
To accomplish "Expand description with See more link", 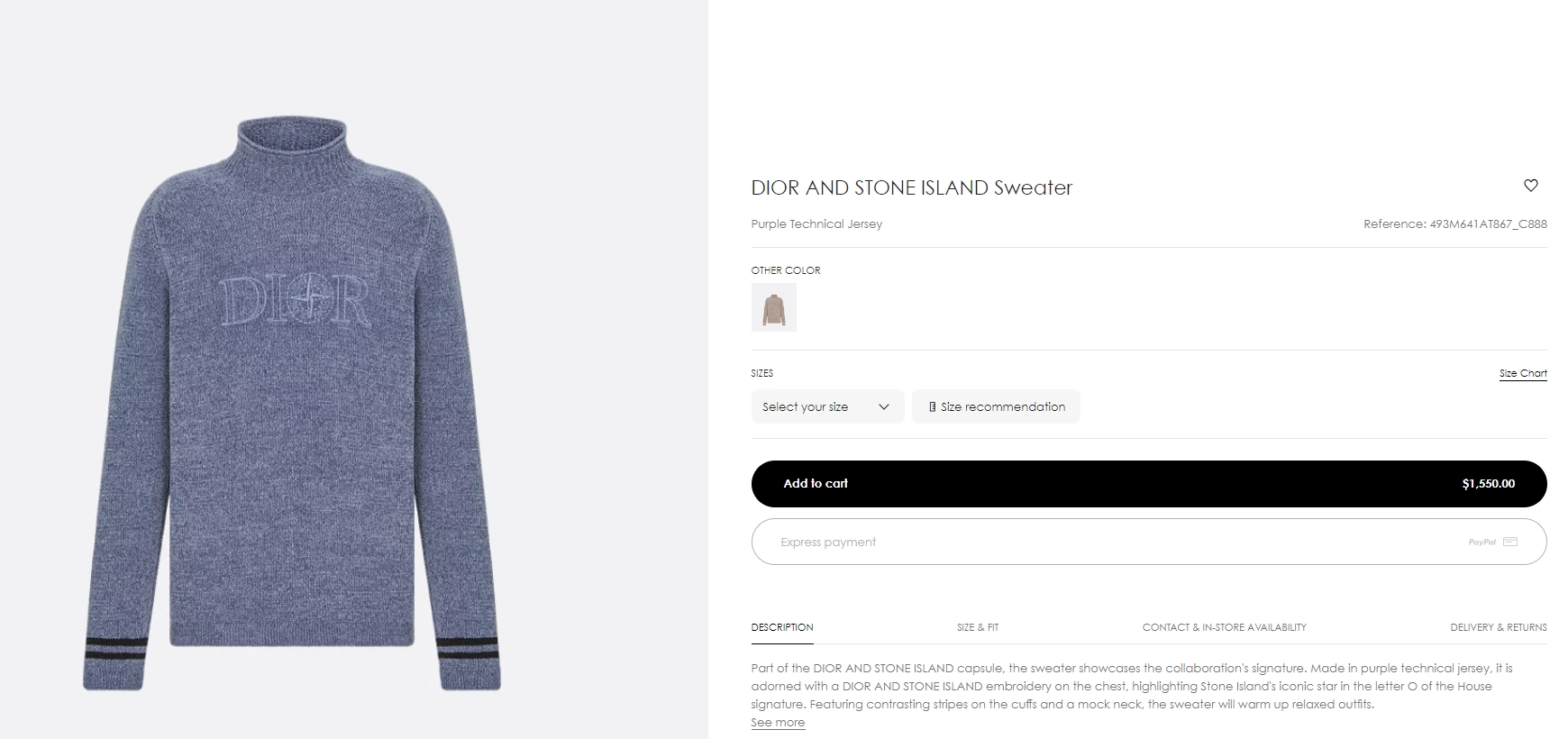I will [778, 723].
